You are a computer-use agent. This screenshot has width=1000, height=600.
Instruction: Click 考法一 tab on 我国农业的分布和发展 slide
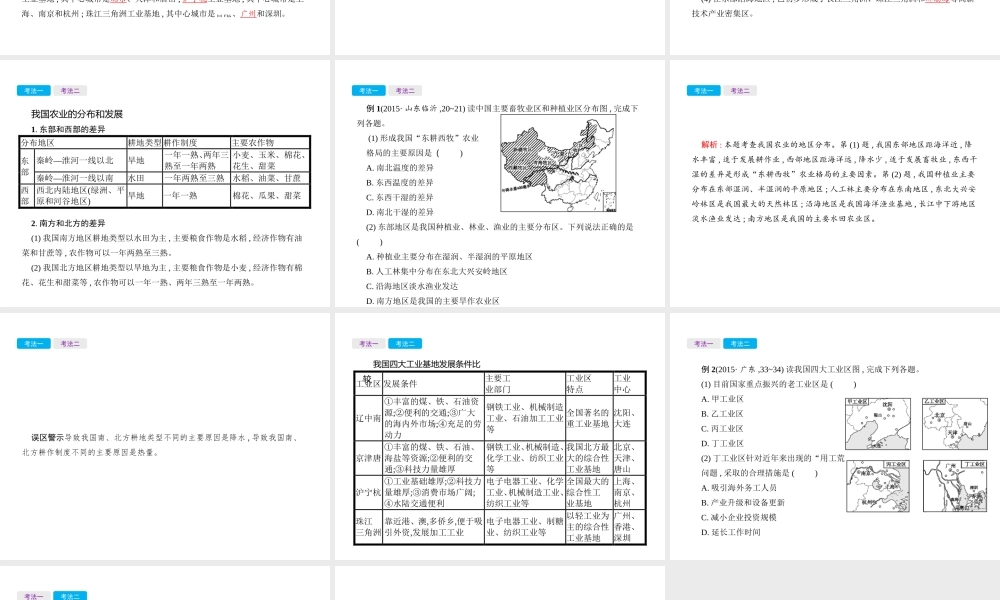(x=34, y=91)
